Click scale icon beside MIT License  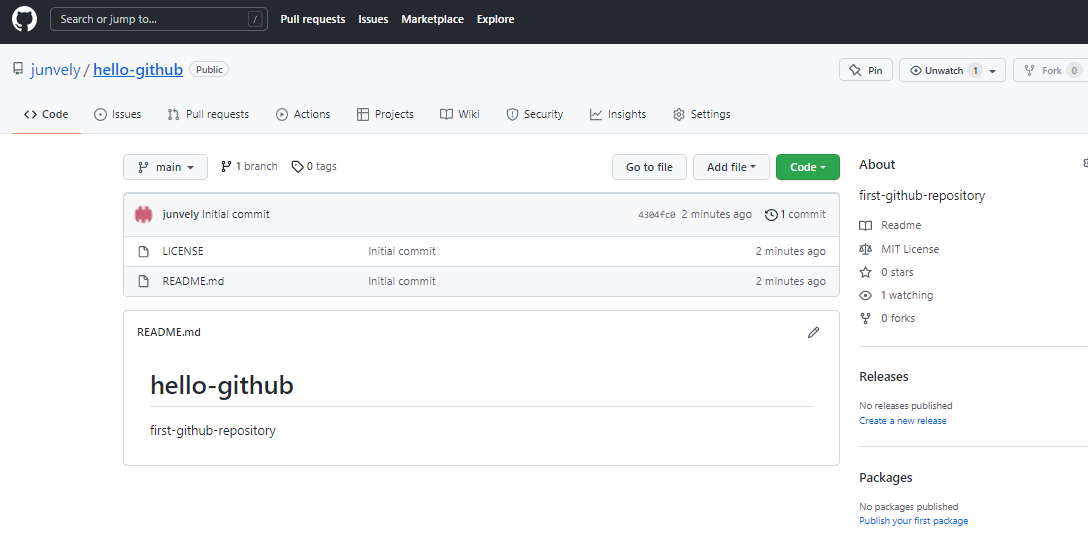865,248
